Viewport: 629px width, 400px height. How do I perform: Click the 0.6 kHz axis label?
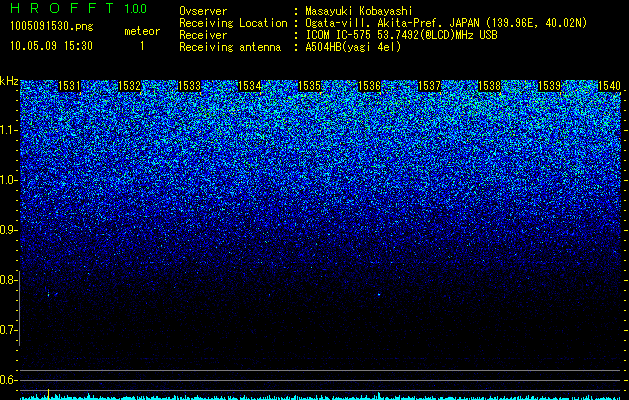pyautogui.click(x=8, y=380)
